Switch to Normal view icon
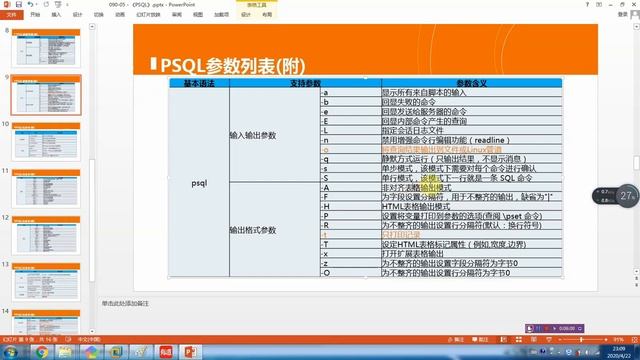The image size is (640, 360). click(x=503, y=339)
